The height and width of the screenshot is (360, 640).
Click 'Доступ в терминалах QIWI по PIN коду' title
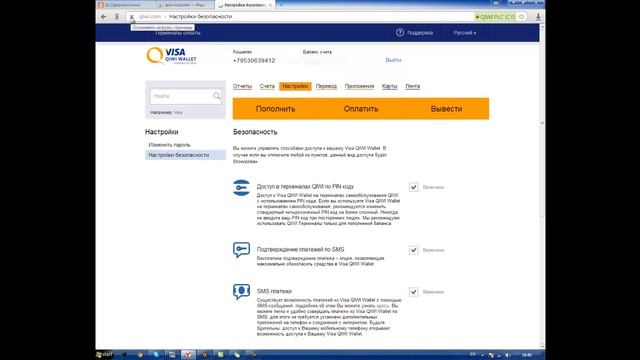(305, 187)
